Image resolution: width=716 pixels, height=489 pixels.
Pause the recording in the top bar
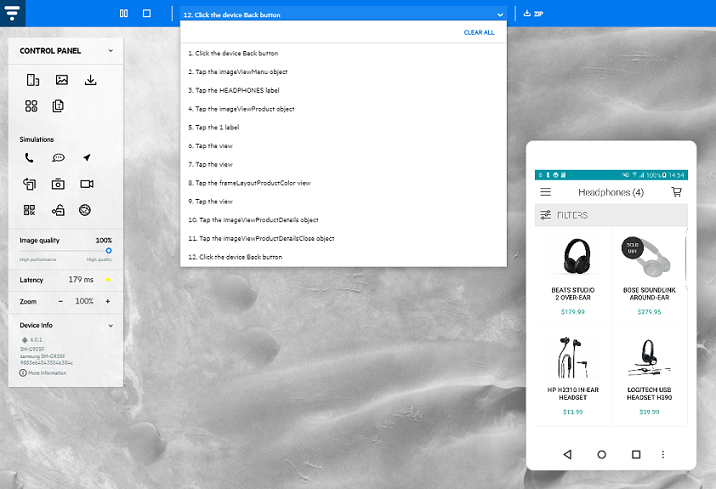(x=124, y=14)
